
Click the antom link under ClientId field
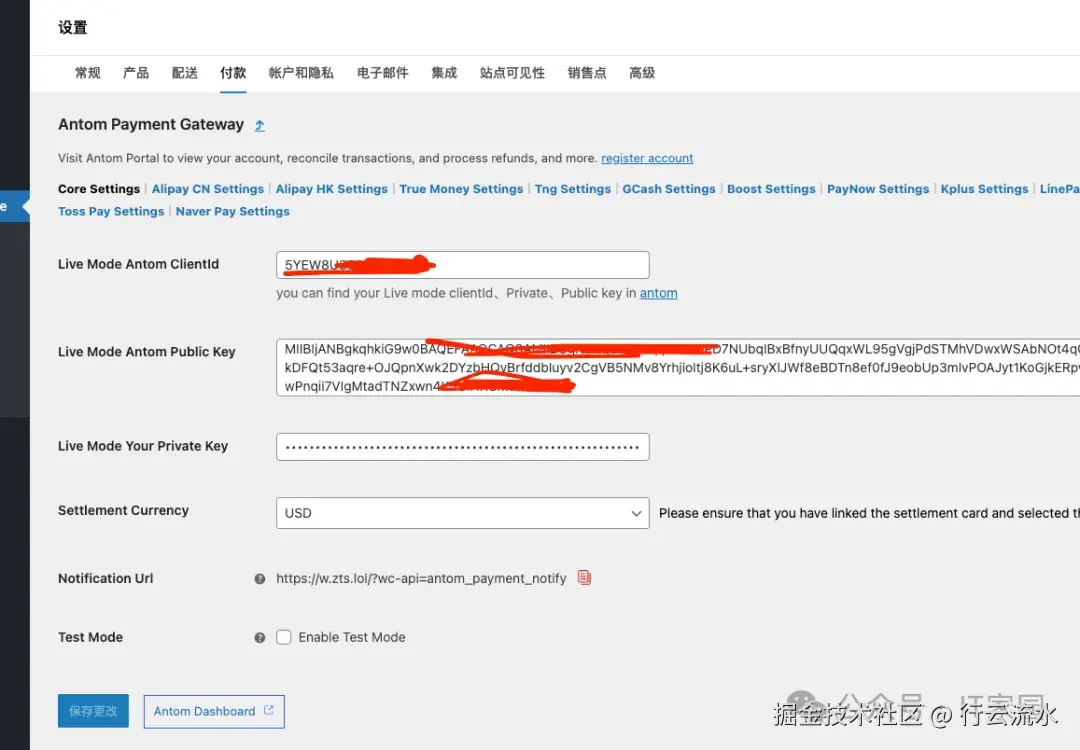[x=658, y=293]
